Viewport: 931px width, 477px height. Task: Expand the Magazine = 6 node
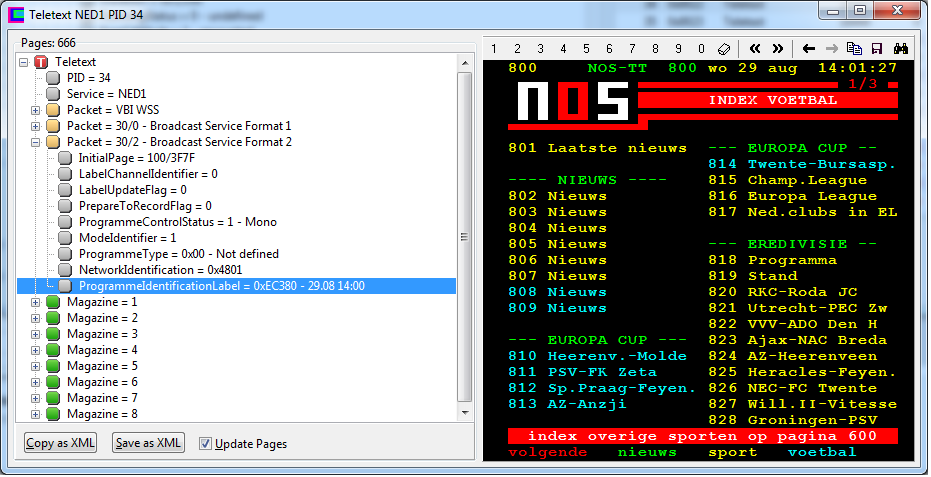point(36,382)
